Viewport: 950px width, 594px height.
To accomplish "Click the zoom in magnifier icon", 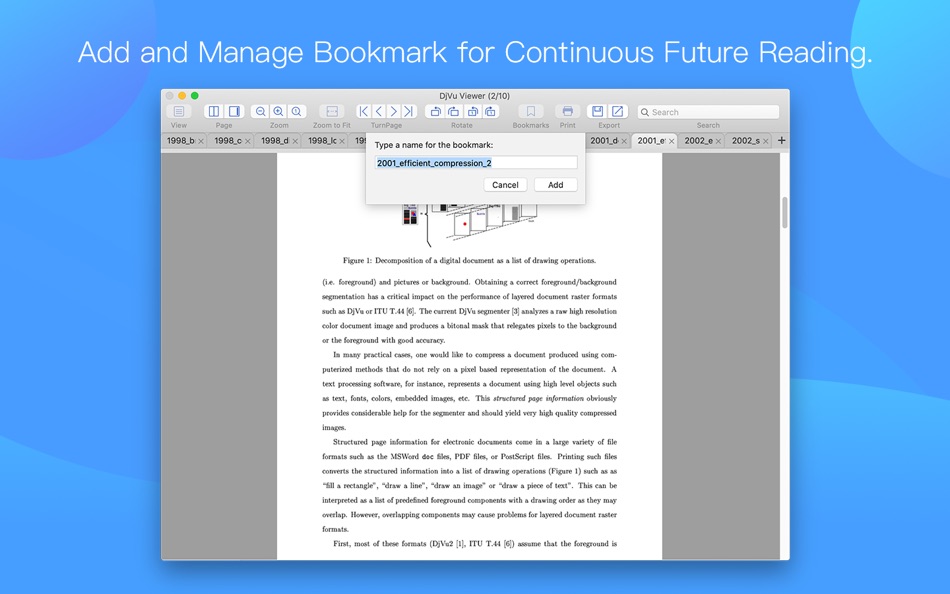I will (x=279, y=112).
